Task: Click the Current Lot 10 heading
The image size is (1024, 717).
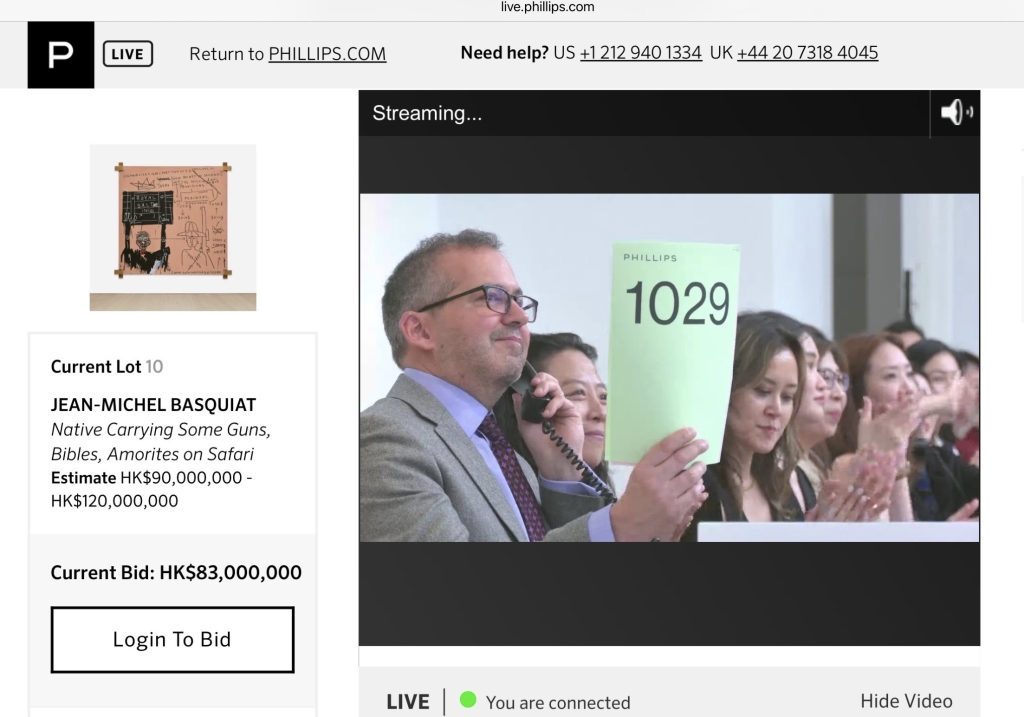Action: pos(106,367)
